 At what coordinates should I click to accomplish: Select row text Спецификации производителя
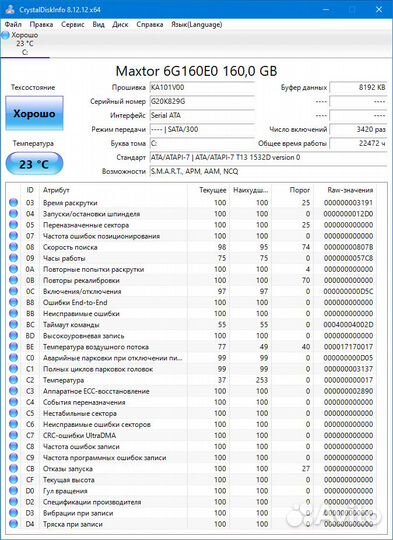92,502
